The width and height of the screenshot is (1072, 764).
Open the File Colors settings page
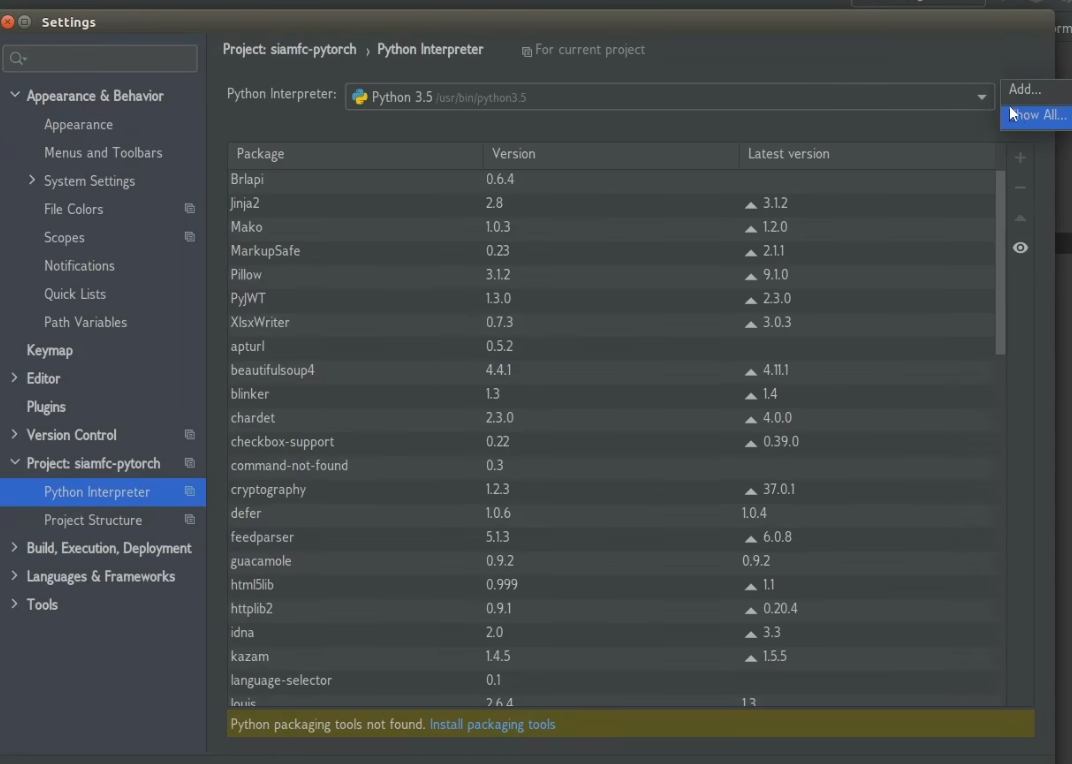pyautogui.click(x=74, y=209)
